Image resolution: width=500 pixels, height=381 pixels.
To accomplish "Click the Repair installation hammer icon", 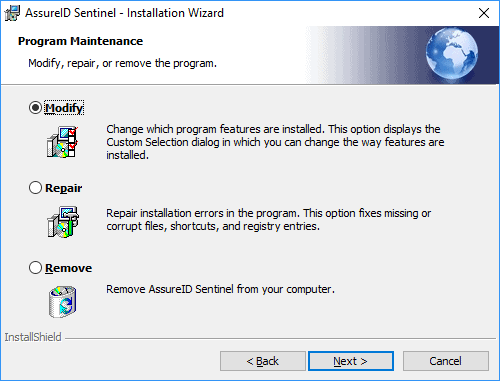I will tap(62, 222).
